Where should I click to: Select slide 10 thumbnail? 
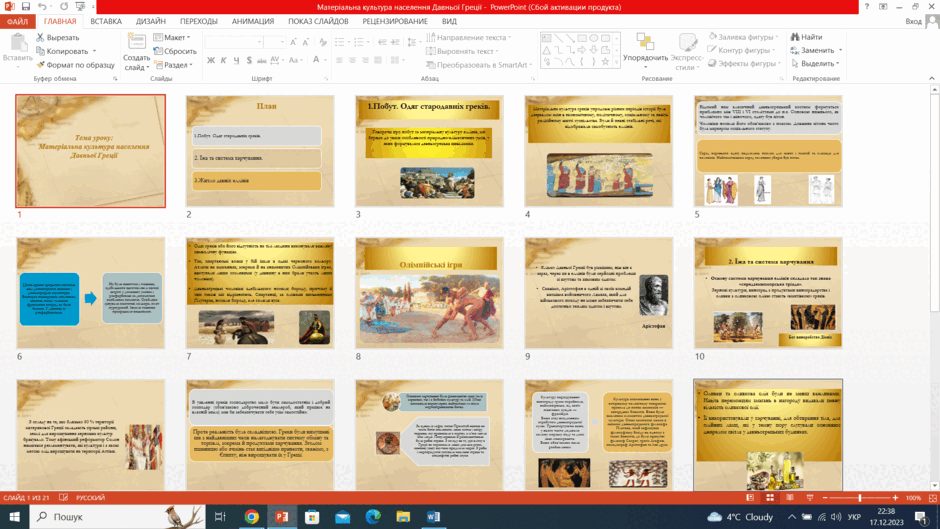click(x=768, y=293)
